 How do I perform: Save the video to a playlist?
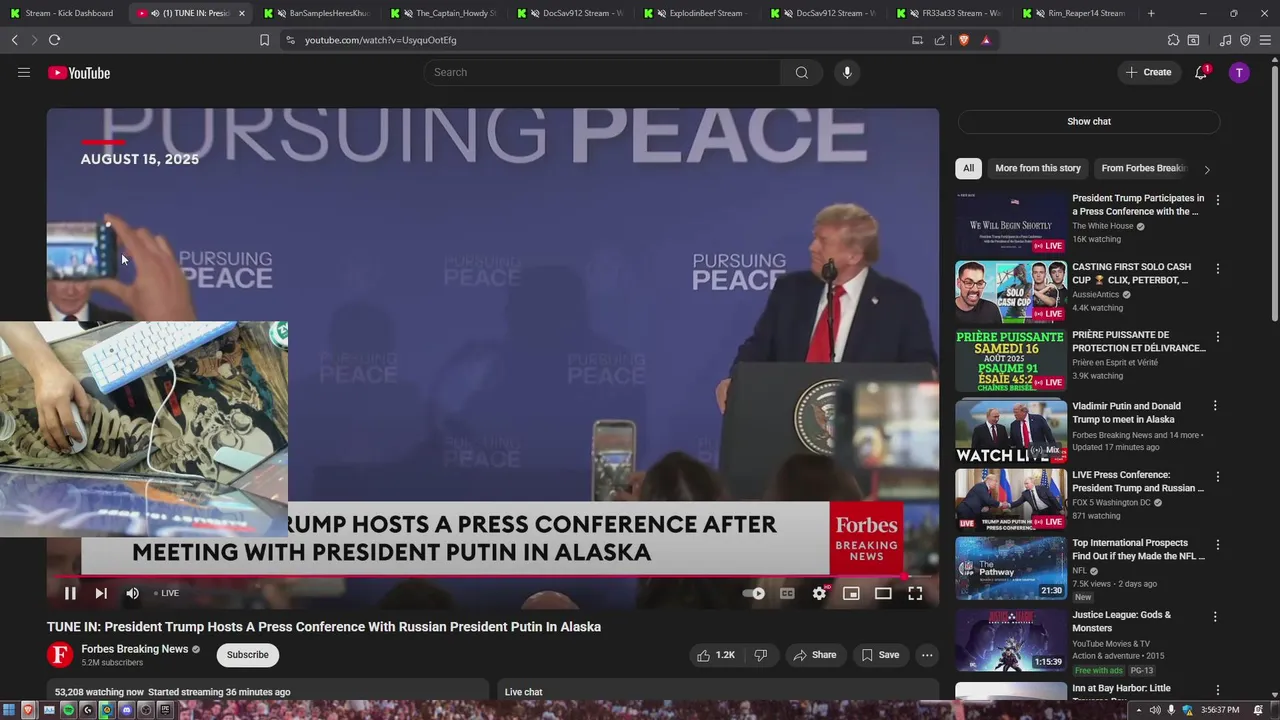point(880,655)
